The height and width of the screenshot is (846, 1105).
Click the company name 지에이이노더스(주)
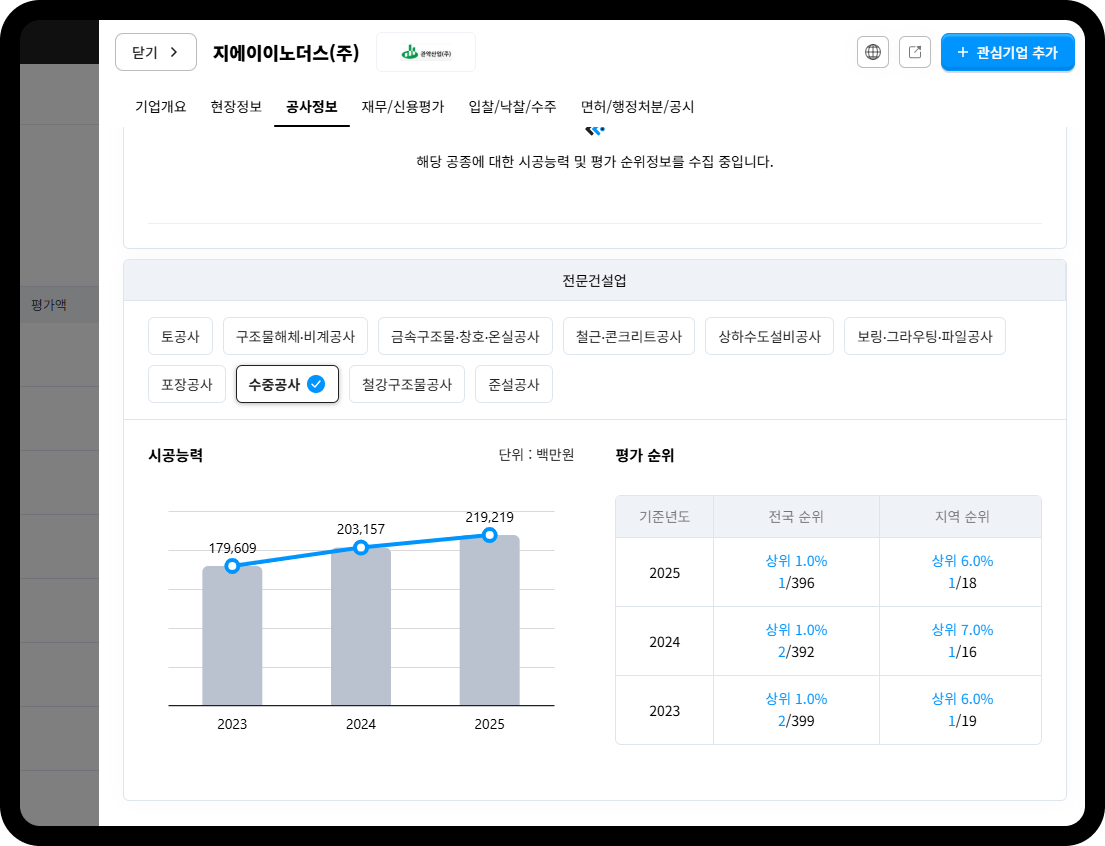coord(286,53)
